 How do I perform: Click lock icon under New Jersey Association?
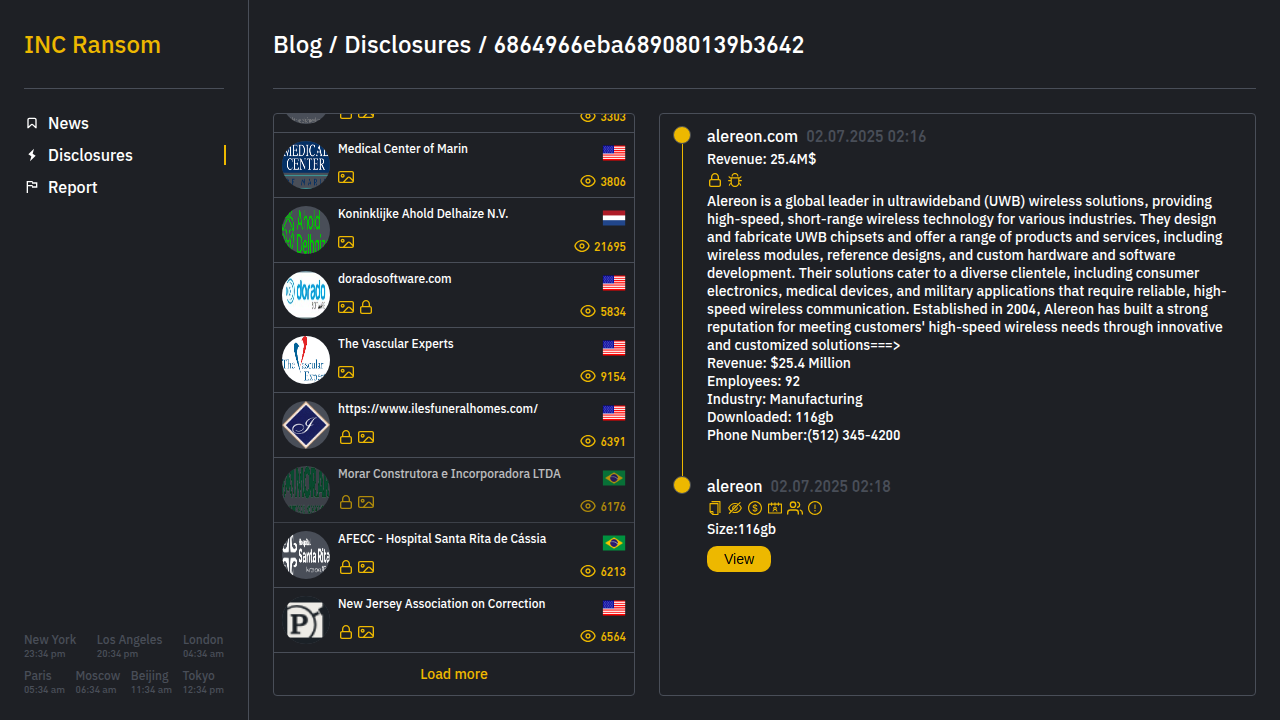click(x=346, y=632)
